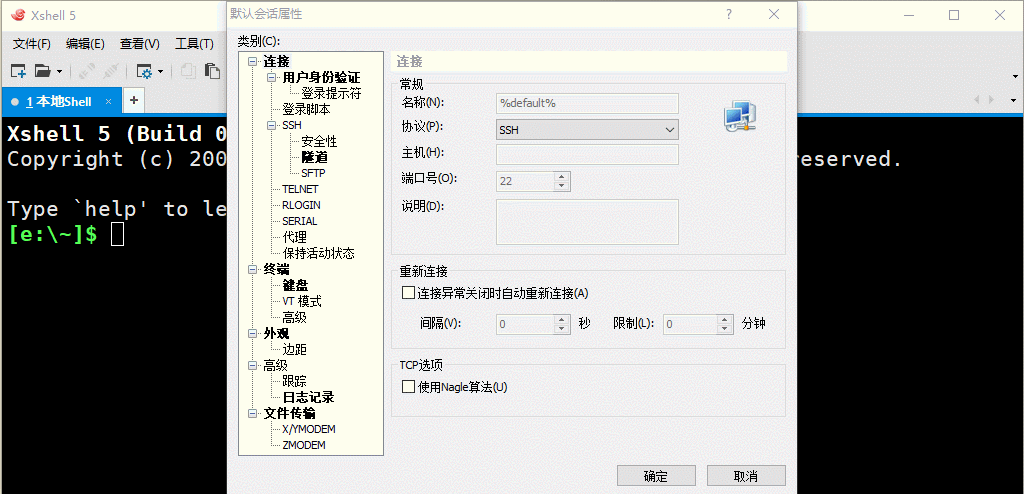
Task: Open the dropdown arrow beside Properties gear
Action: (x=161, y=71)
